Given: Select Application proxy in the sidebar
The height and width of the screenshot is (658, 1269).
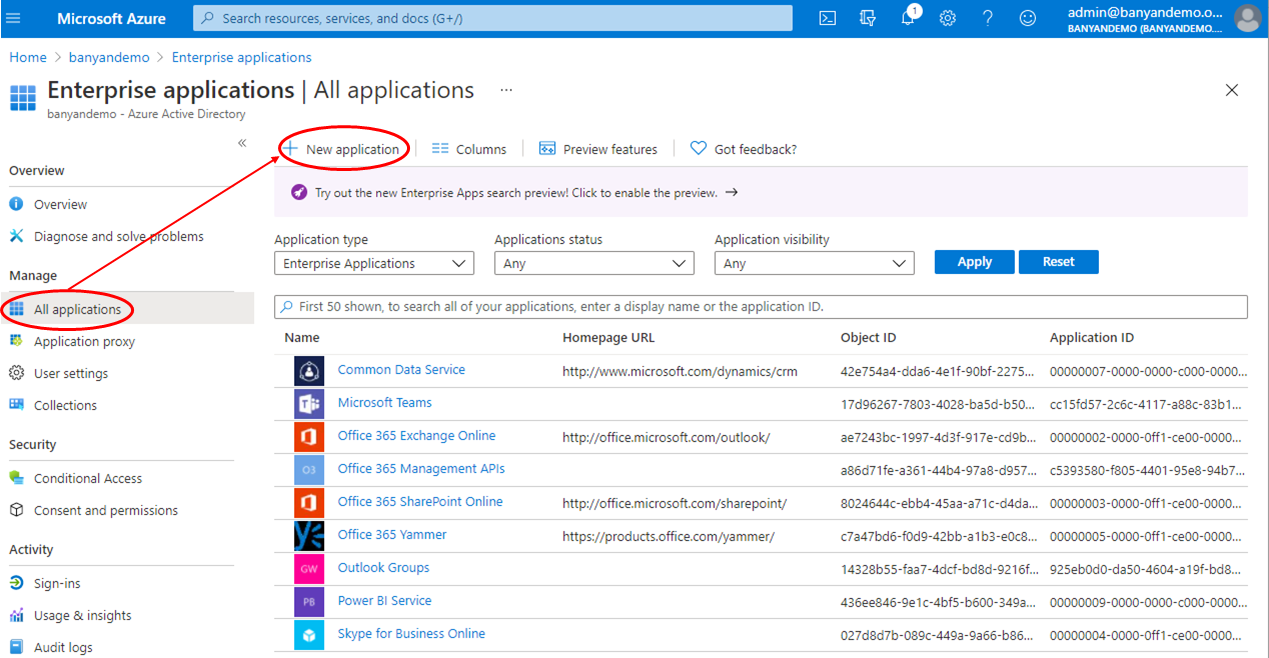Looking at the screenshot, I should (84, 342).
